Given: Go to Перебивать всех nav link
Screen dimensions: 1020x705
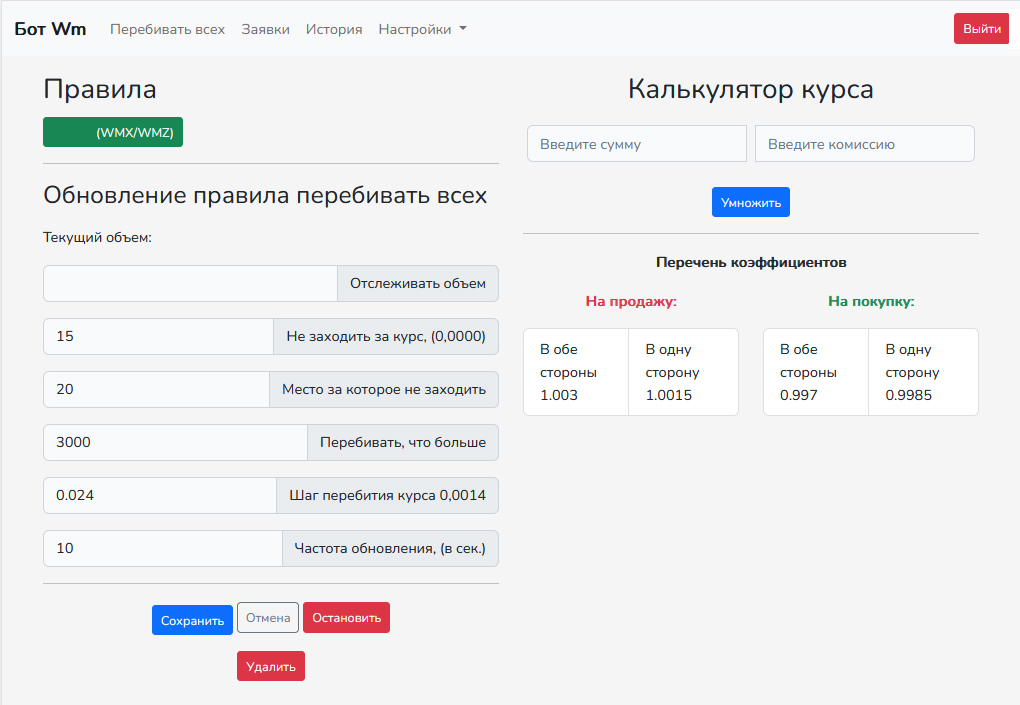Looking at the screenshot, I should click(x=167, y=29).
